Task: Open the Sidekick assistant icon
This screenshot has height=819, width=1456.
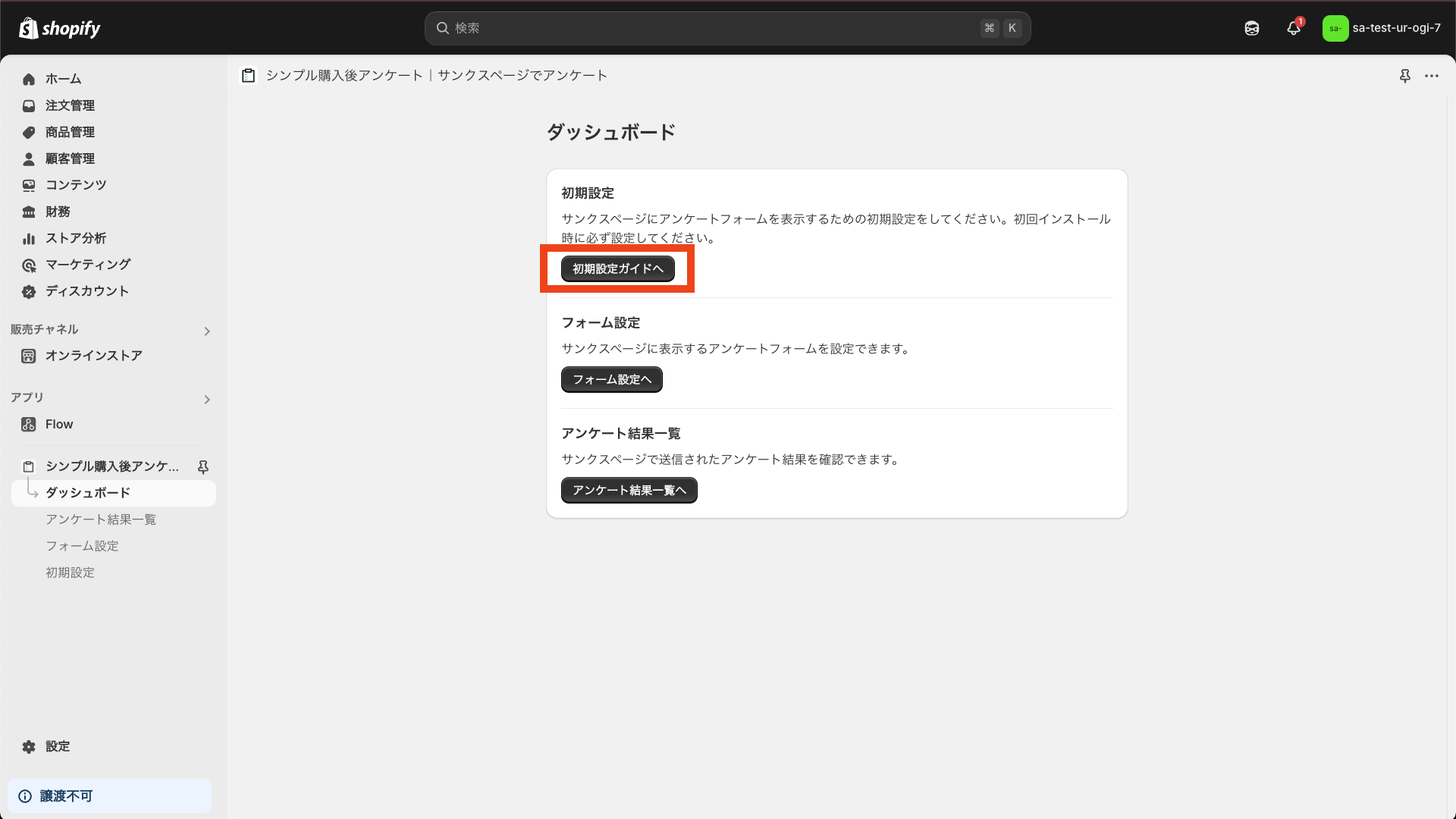Action: [x=1252, y=28]
